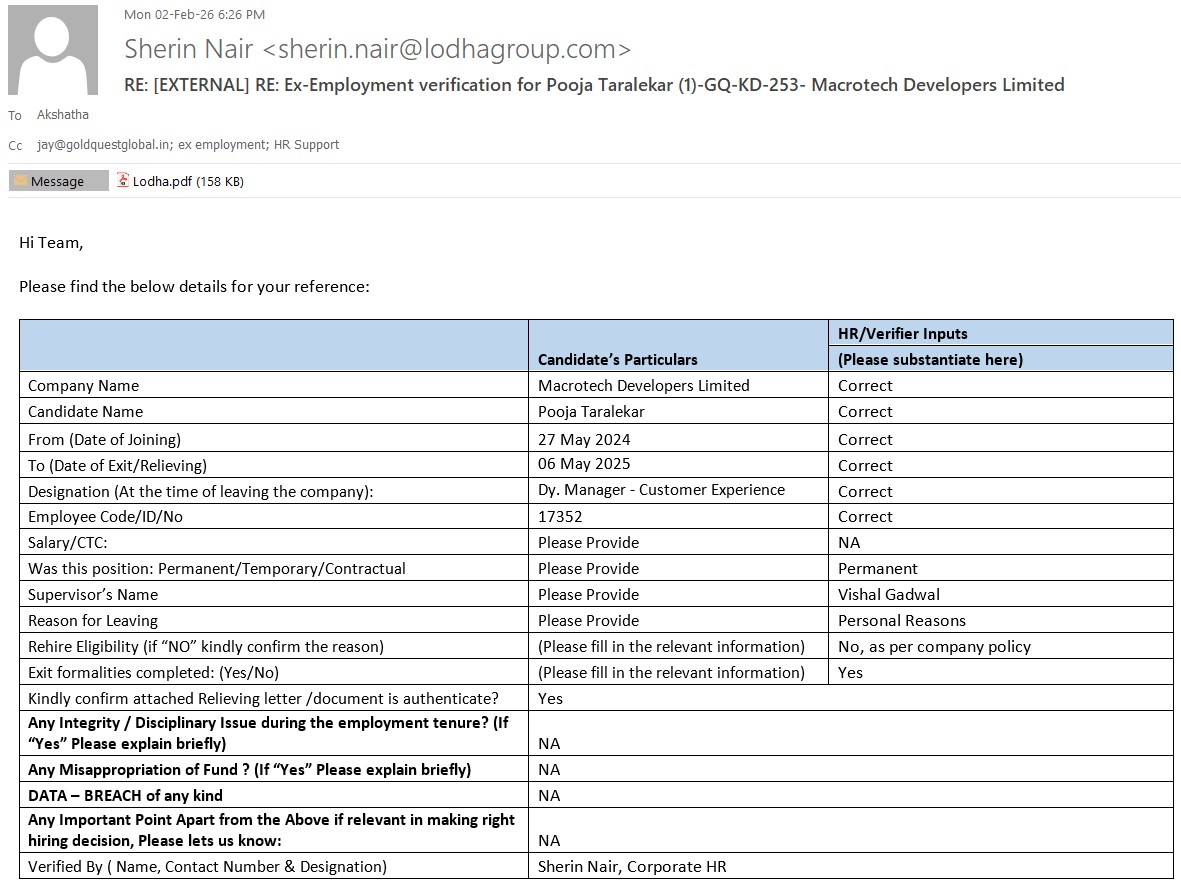Viewport: 1181px width, 893px height.
Task: Select the employee code 17352 cell
Action: (x=560, y=517)
